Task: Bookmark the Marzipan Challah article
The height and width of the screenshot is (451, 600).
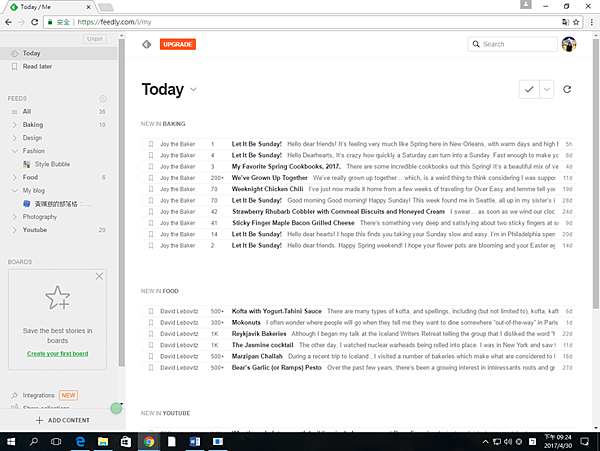Action: click(151, 357)
